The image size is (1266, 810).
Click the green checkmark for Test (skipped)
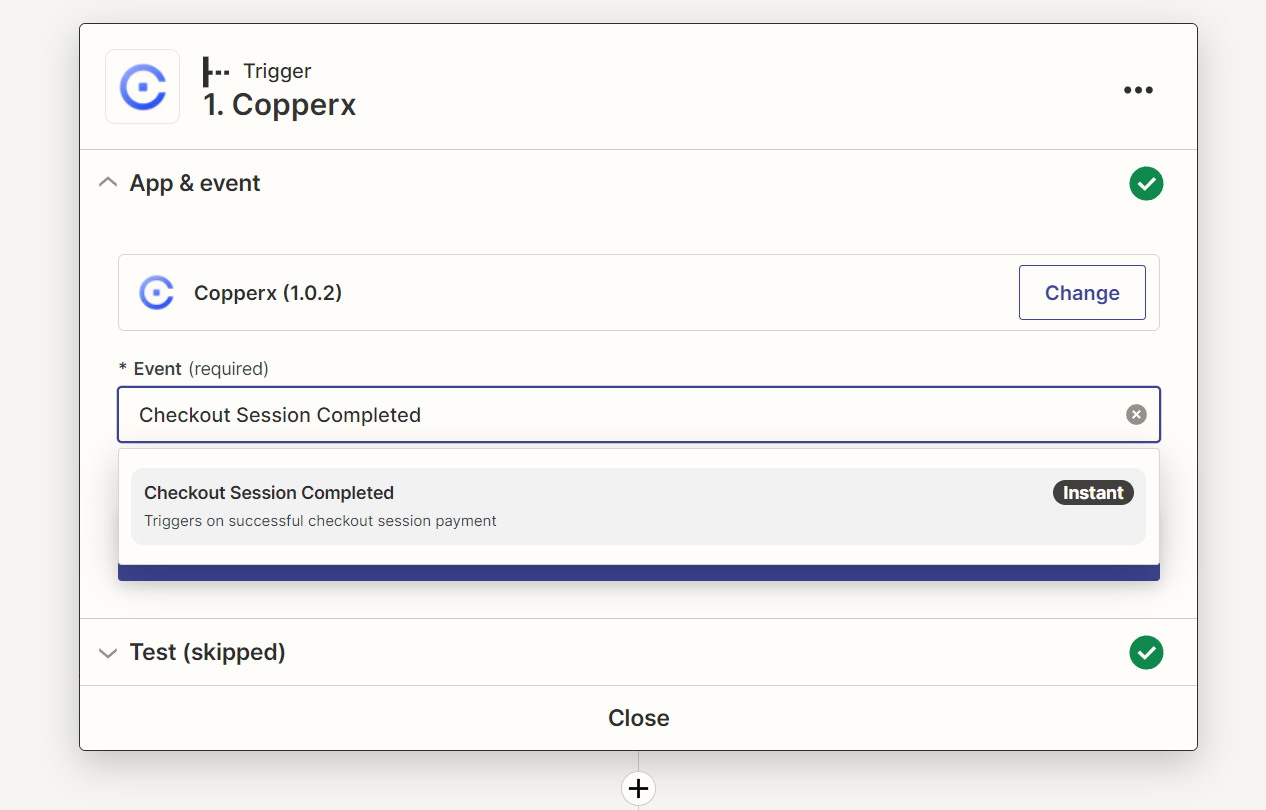(x=1146, y=652)
